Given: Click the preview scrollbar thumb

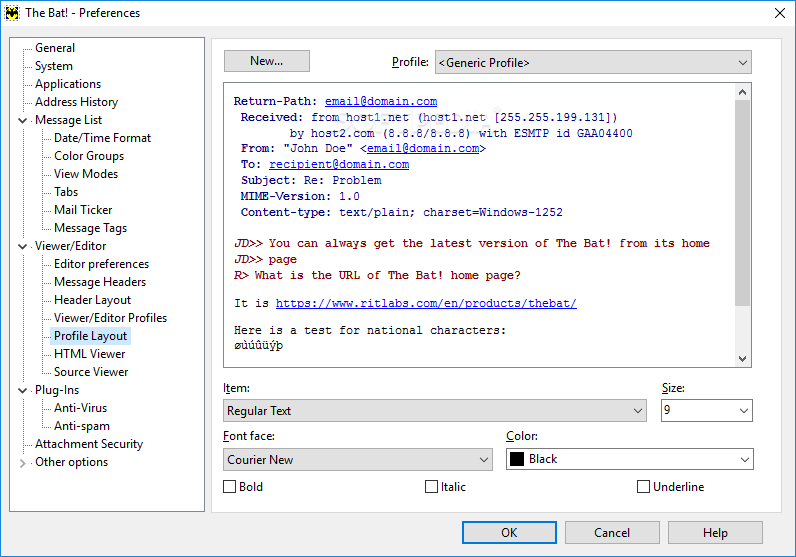Looking at the screenshot, I should (x=742, y=203).
